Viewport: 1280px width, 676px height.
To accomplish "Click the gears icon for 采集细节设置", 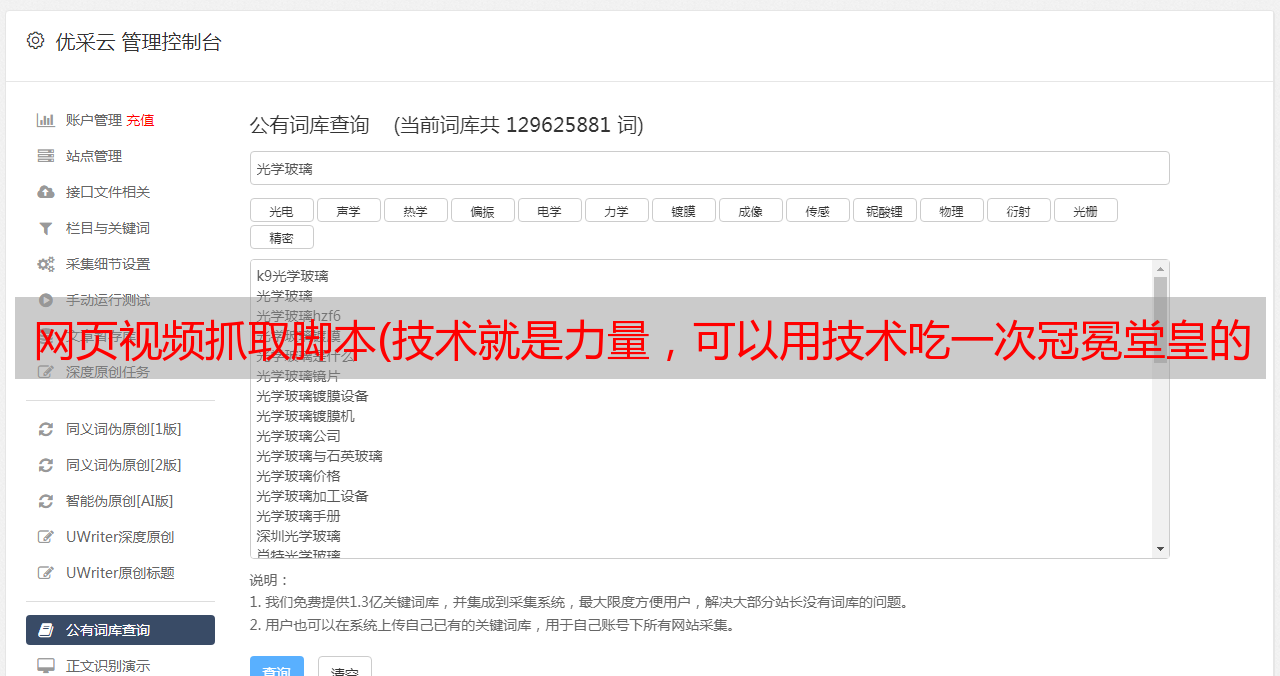I will click(x=46, y=264).
